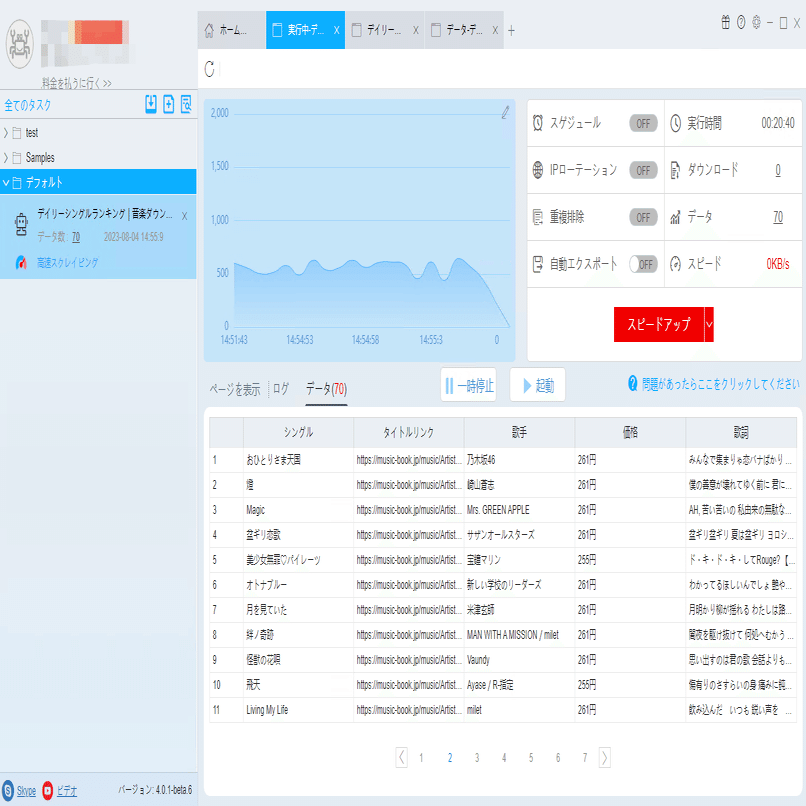Click the gift icon in title bar
The height and width of the screenshot is (806, 806).
point(725,23)
